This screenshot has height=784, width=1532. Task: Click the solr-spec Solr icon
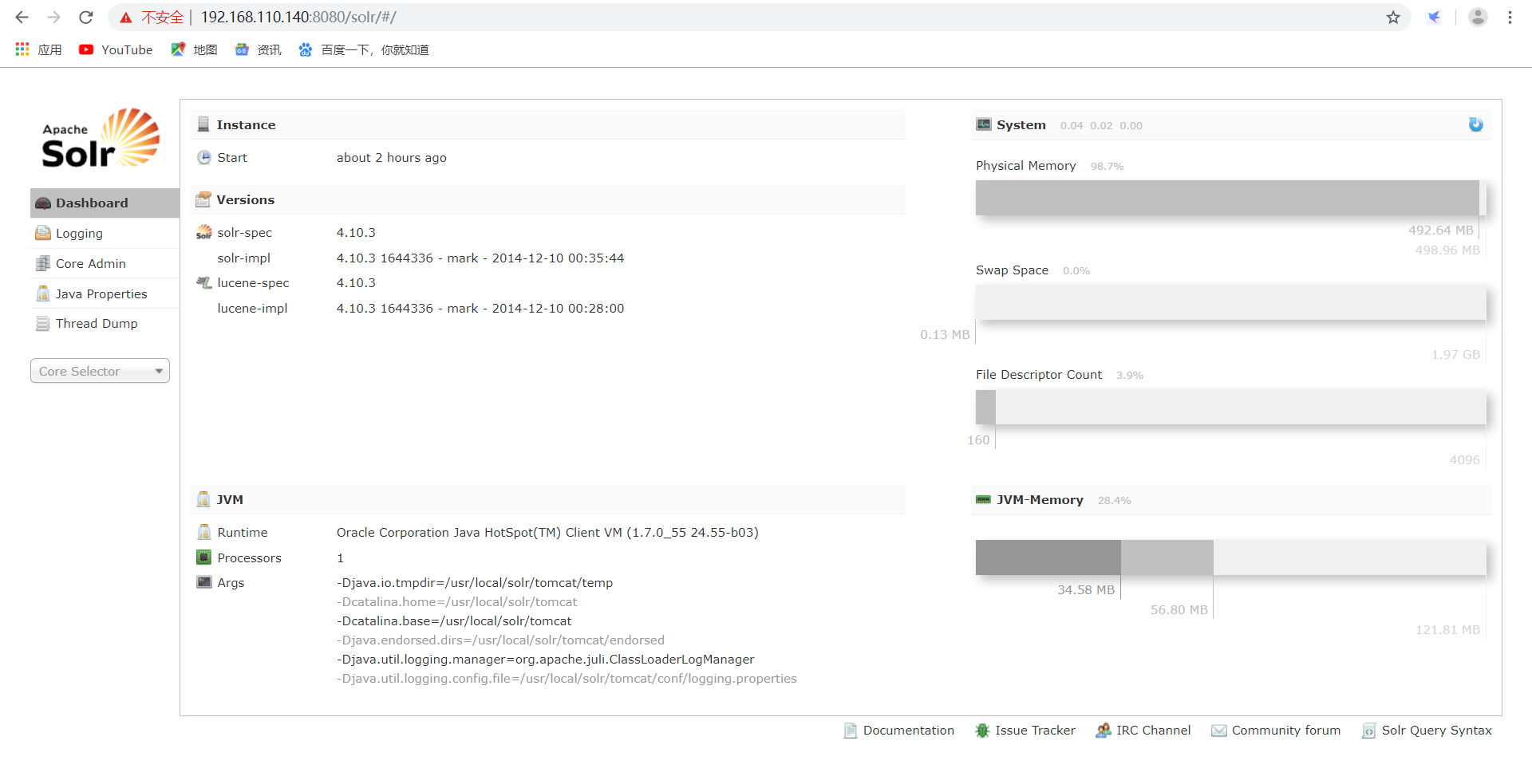click(x=204, y=232)
